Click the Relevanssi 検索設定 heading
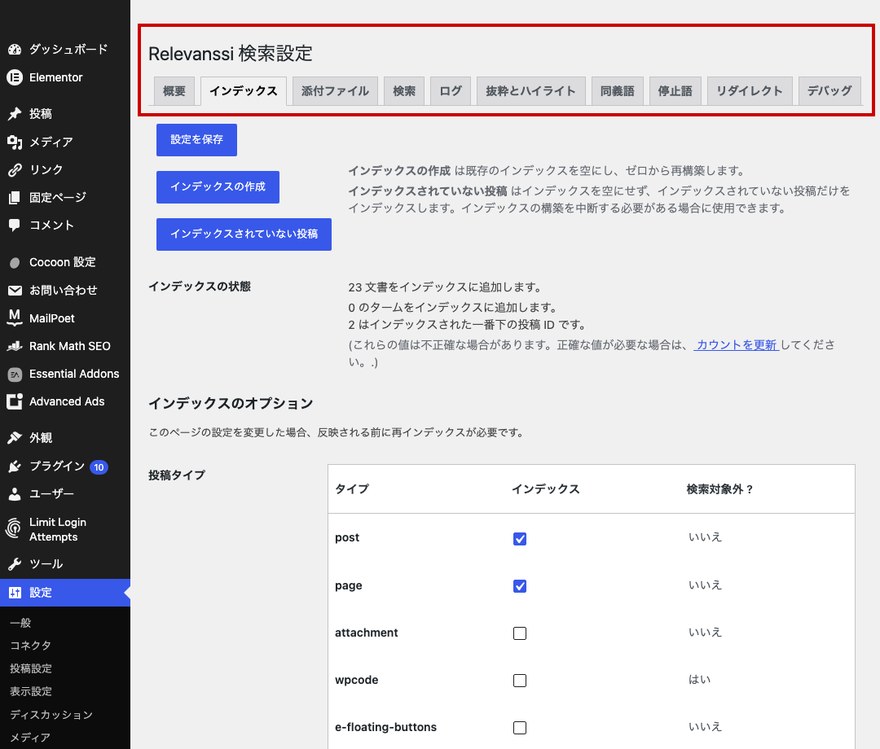Image resolution: width=880 pixels, height=749 pixels. 231,54
